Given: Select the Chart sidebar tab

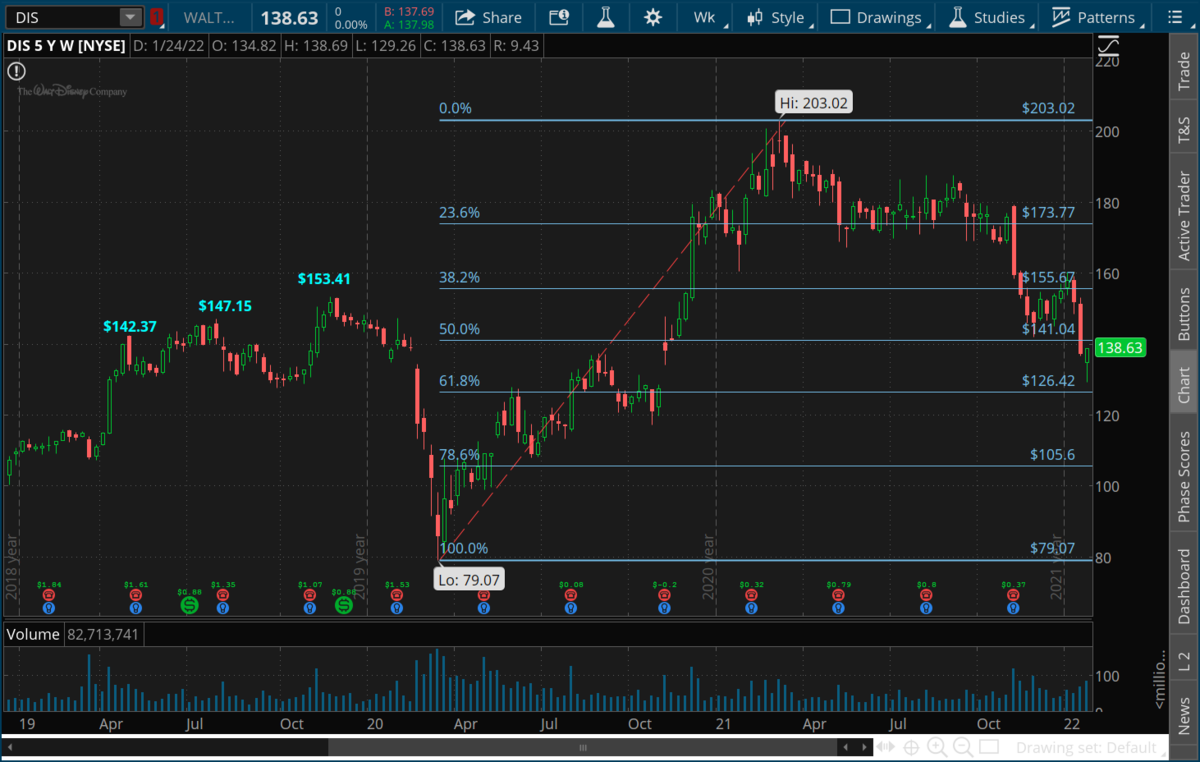Looking at the screenshot, I should 1185,384.
